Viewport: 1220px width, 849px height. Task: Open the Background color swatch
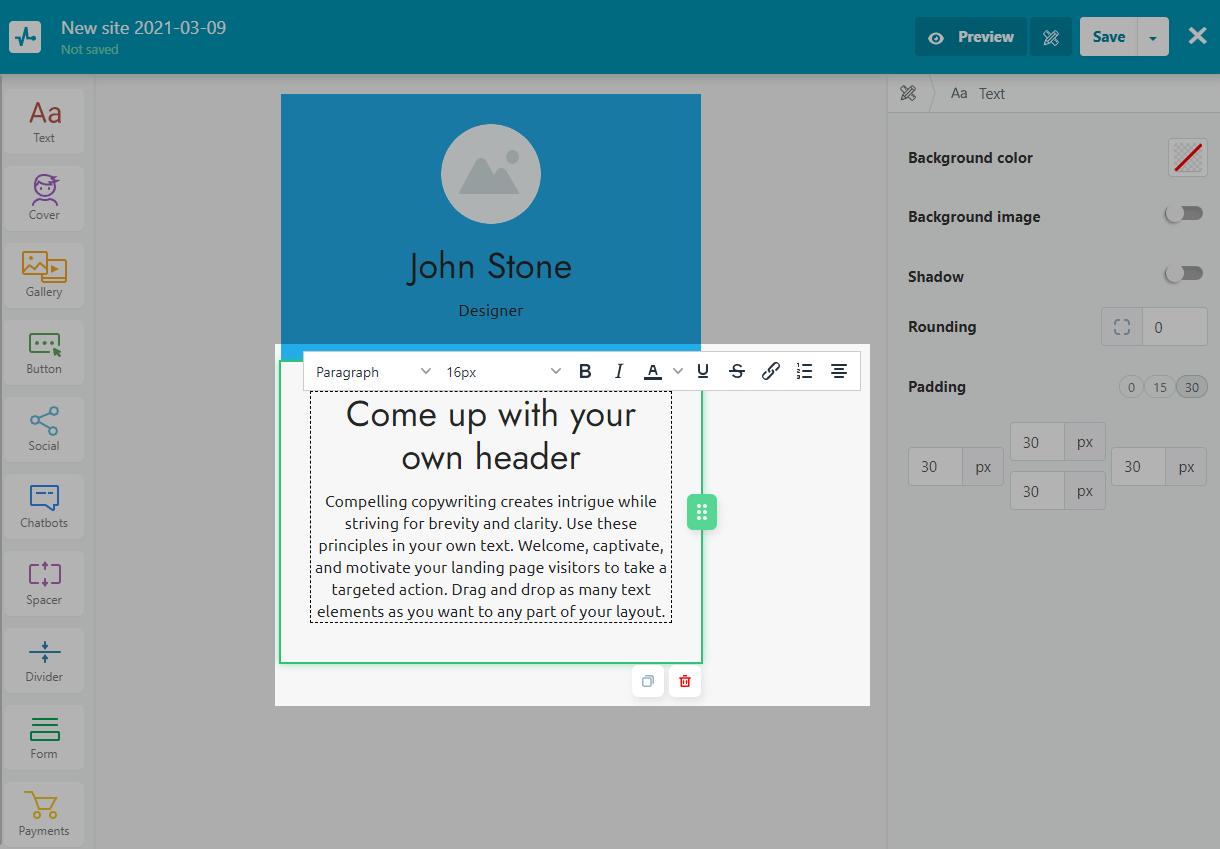[x=1187, y=158]
